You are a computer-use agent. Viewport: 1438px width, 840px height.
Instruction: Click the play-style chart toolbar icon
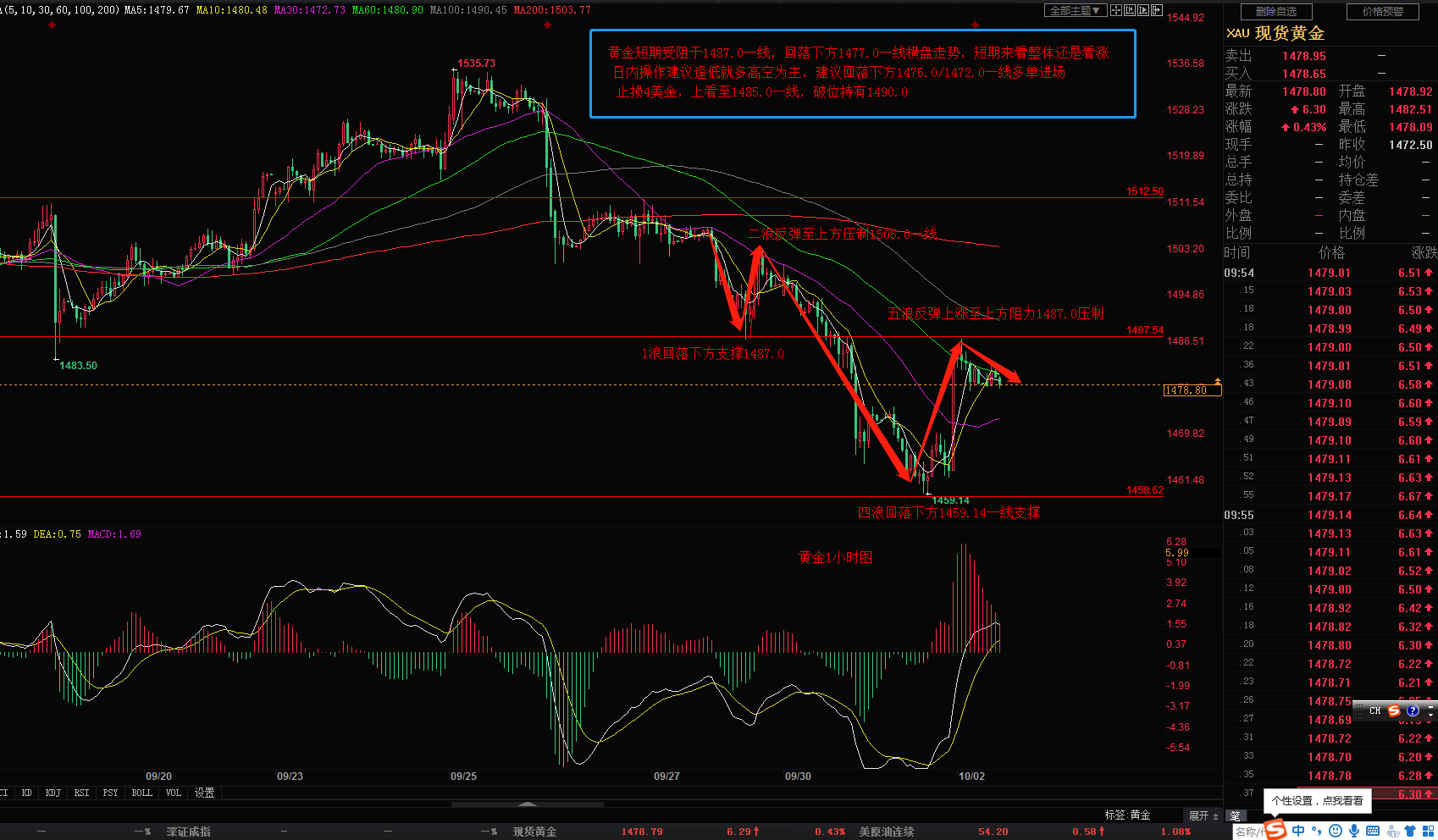1143,10
